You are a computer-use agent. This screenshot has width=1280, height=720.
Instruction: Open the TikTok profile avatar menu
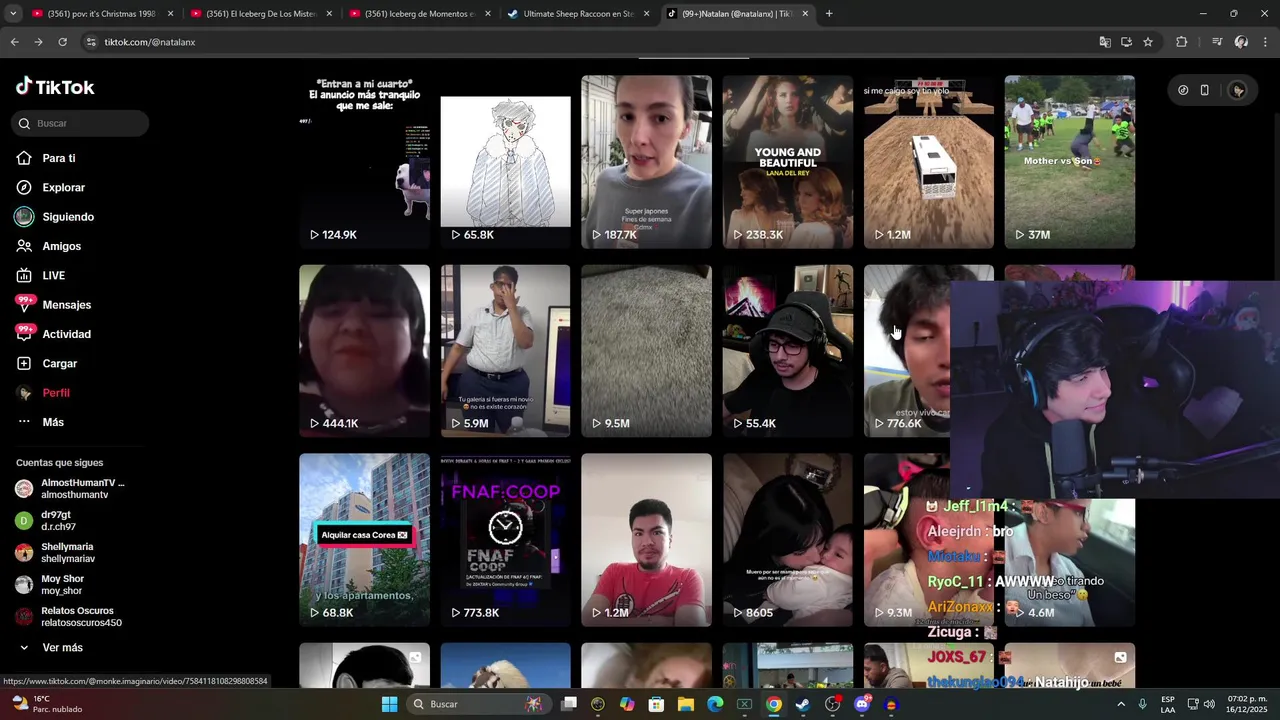click(x=1238, y=90)
